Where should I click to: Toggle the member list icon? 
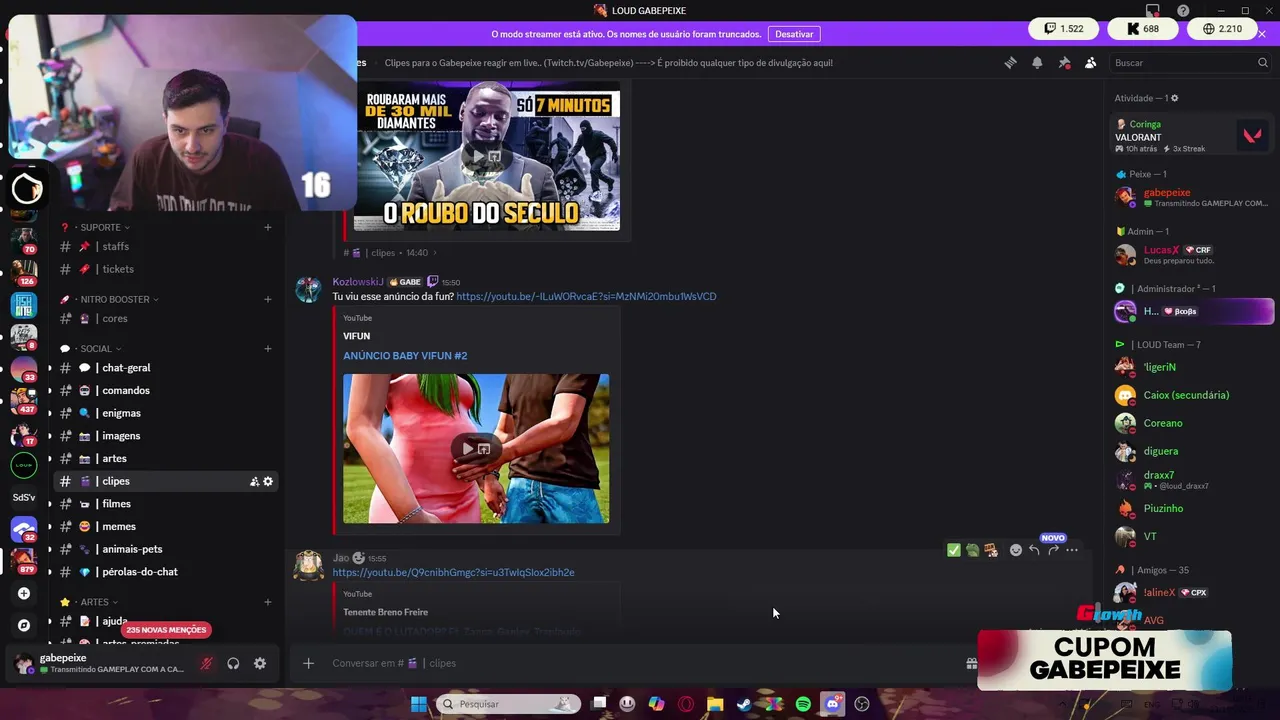1090,63
